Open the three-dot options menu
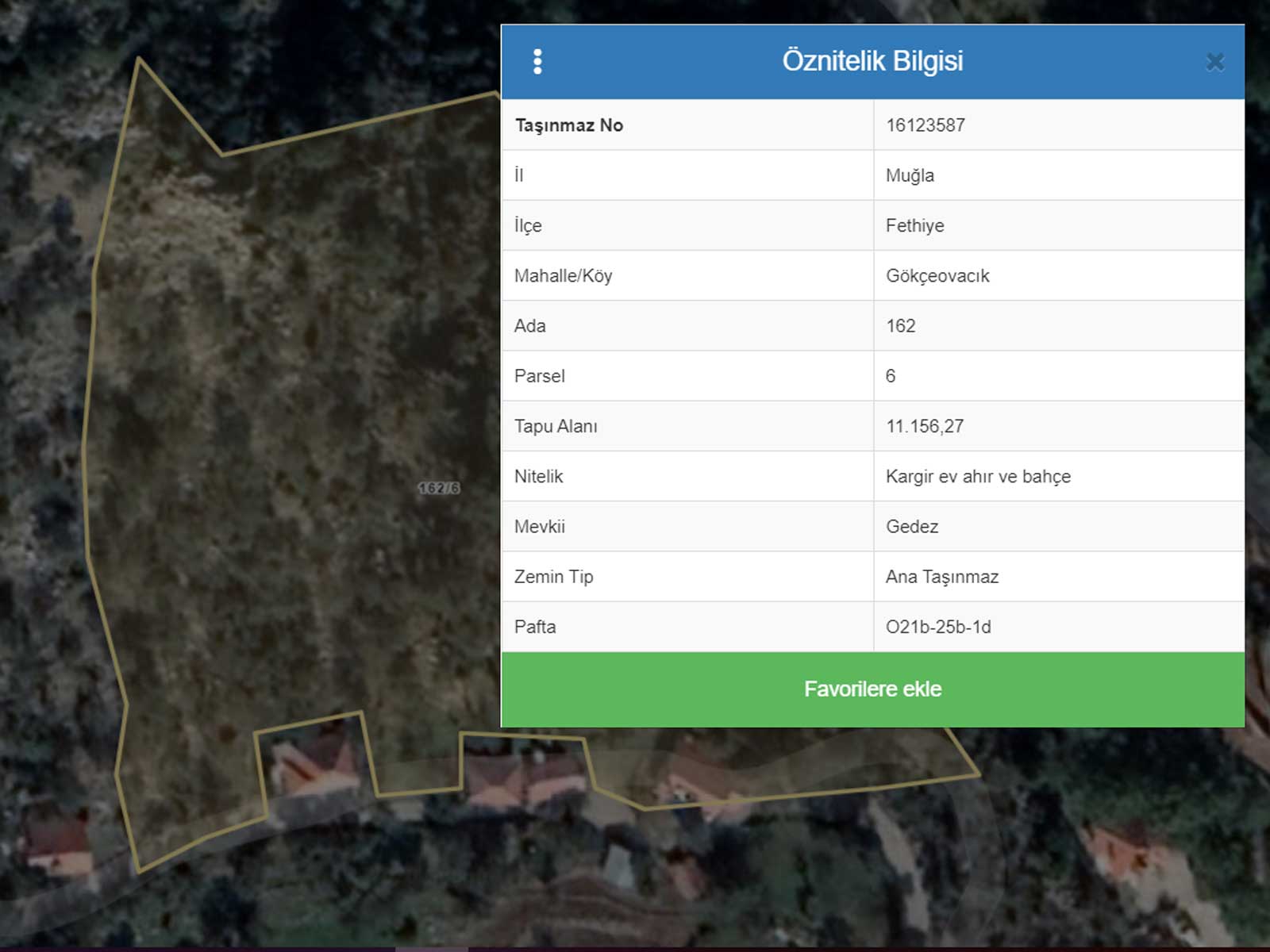 pyautogui.click(x=537, y=62)
